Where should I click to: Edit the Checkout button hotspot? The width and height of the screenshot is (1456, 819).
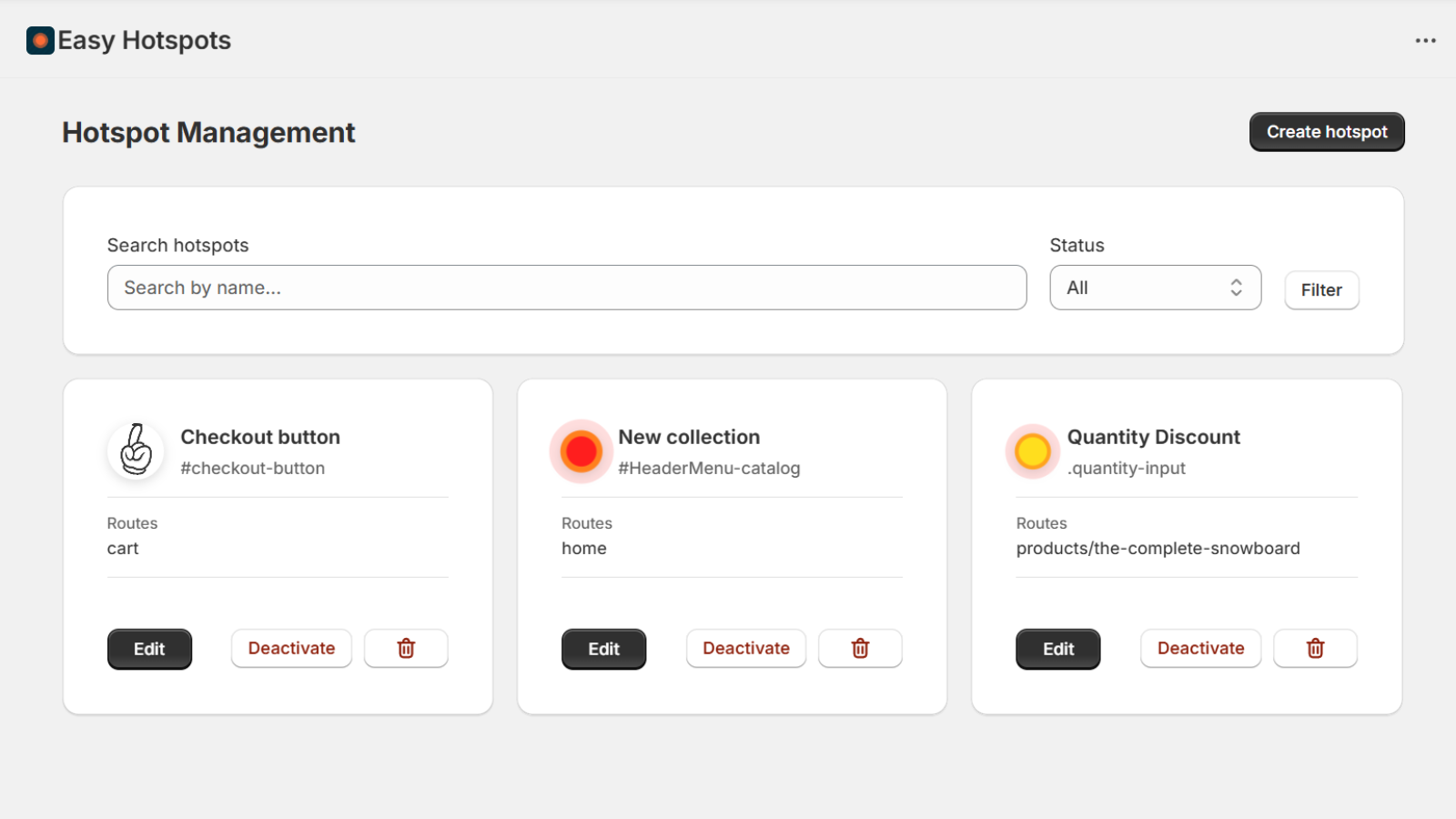tap(149, 649)
